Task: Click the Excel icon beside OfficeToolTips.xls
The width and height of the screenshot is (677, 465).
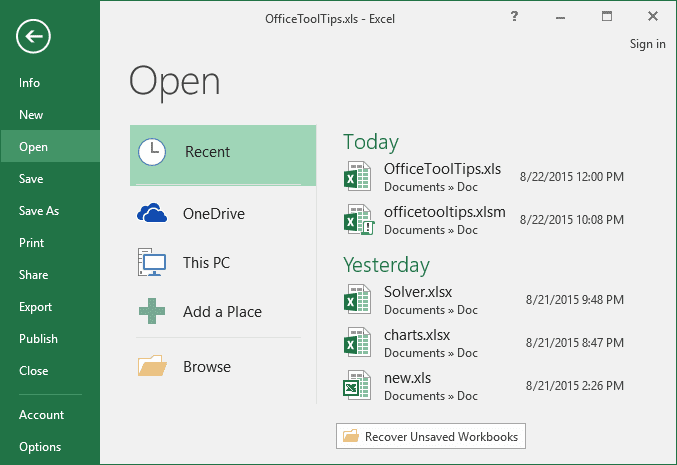Action: tap(357, 176)
